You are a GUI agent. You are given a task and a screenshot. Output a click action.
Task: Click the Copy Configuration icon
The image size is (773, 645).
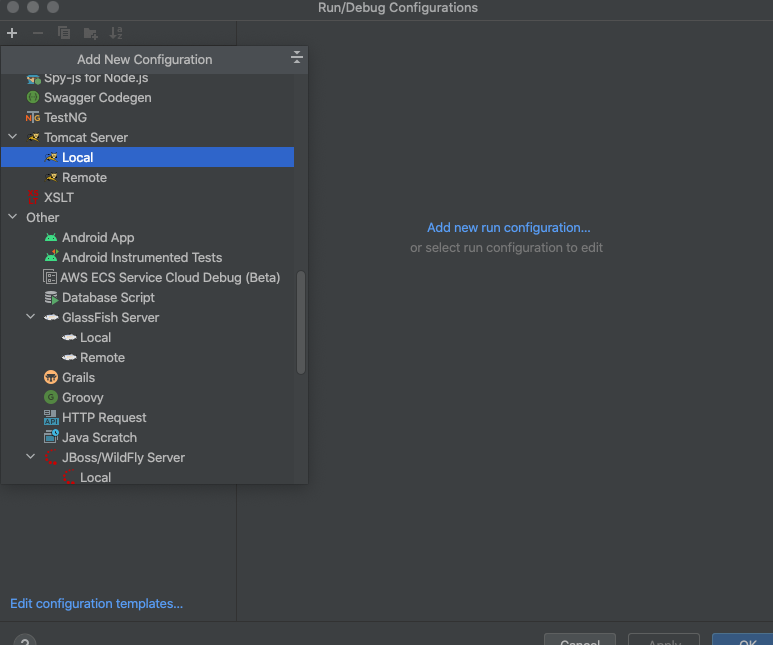click(64, 33)
